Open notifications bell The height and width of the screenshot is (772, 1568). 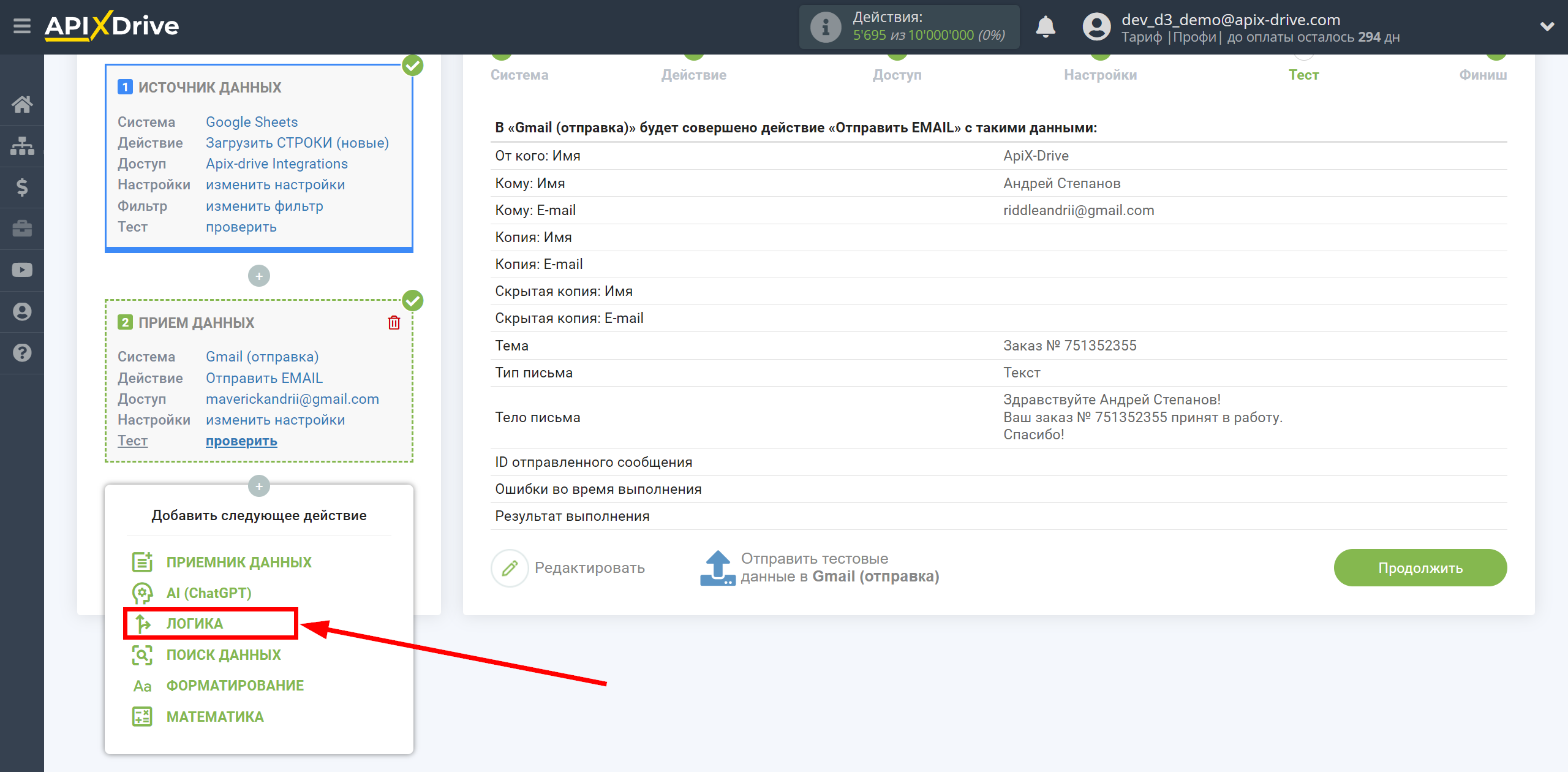point(1045,27)
